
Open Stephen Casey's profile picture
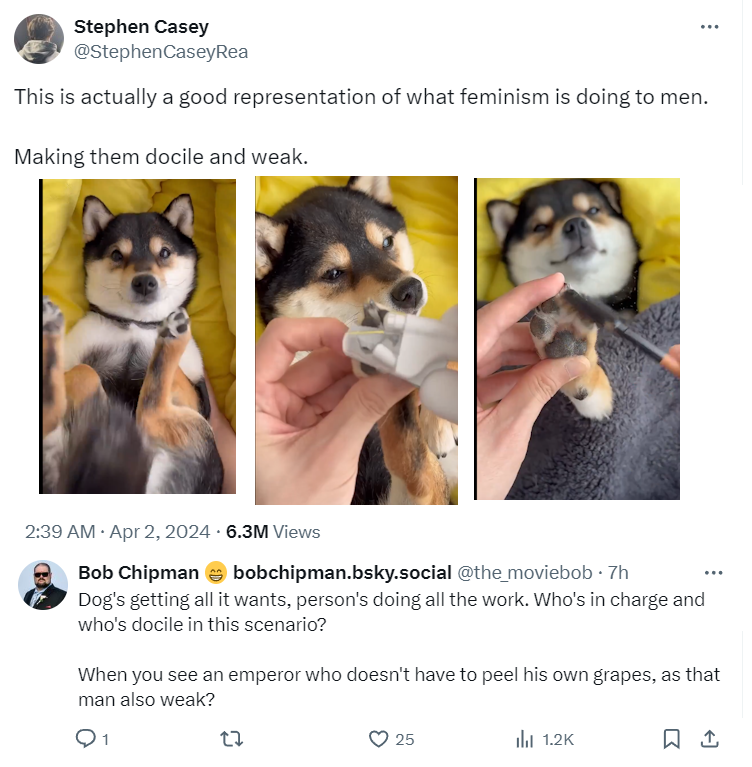(39, 39)
